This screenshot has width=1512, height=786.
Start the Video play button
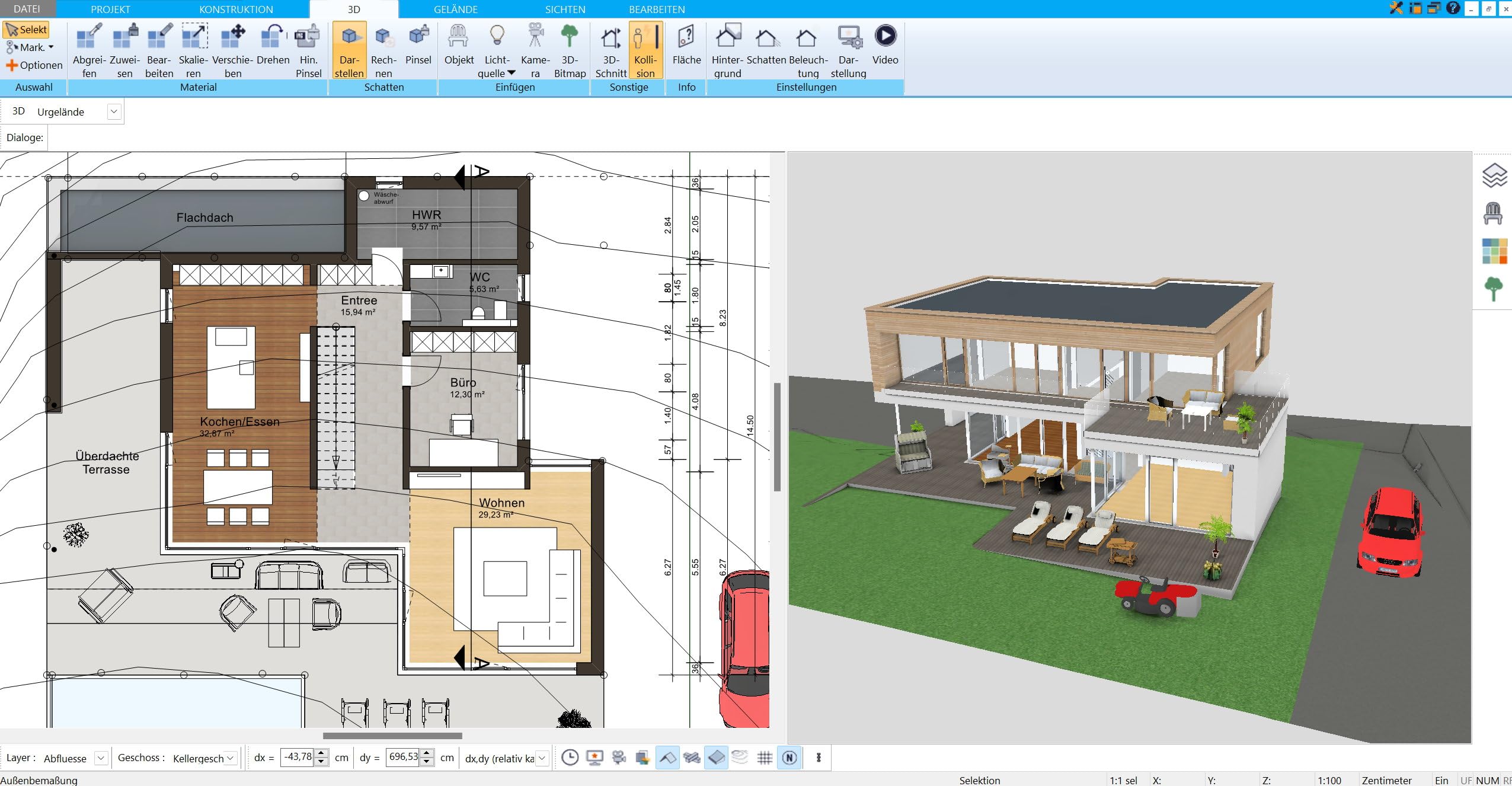coord(885,44)
